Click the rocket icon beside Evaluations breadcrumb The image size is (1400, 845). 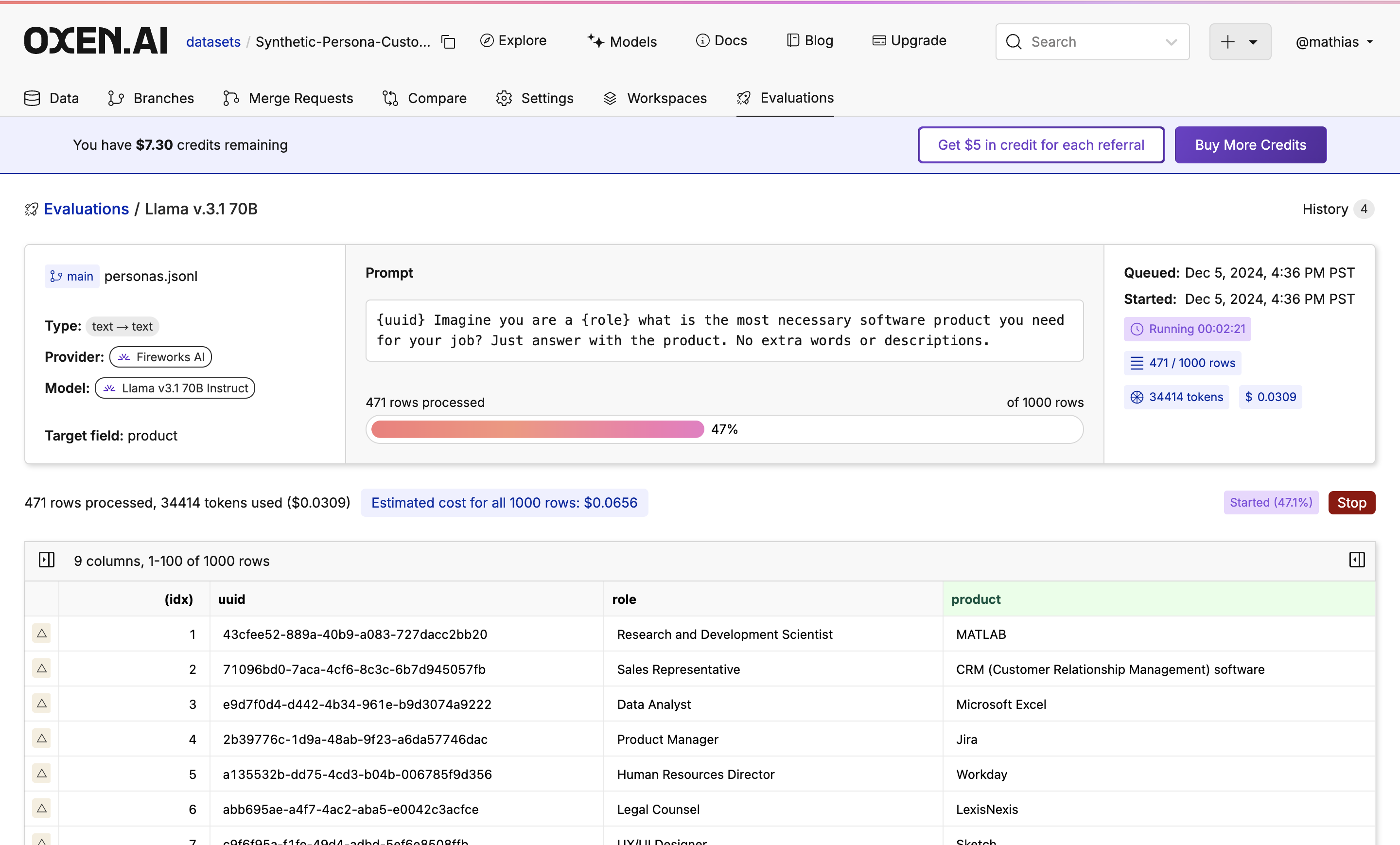click(31, 209)
